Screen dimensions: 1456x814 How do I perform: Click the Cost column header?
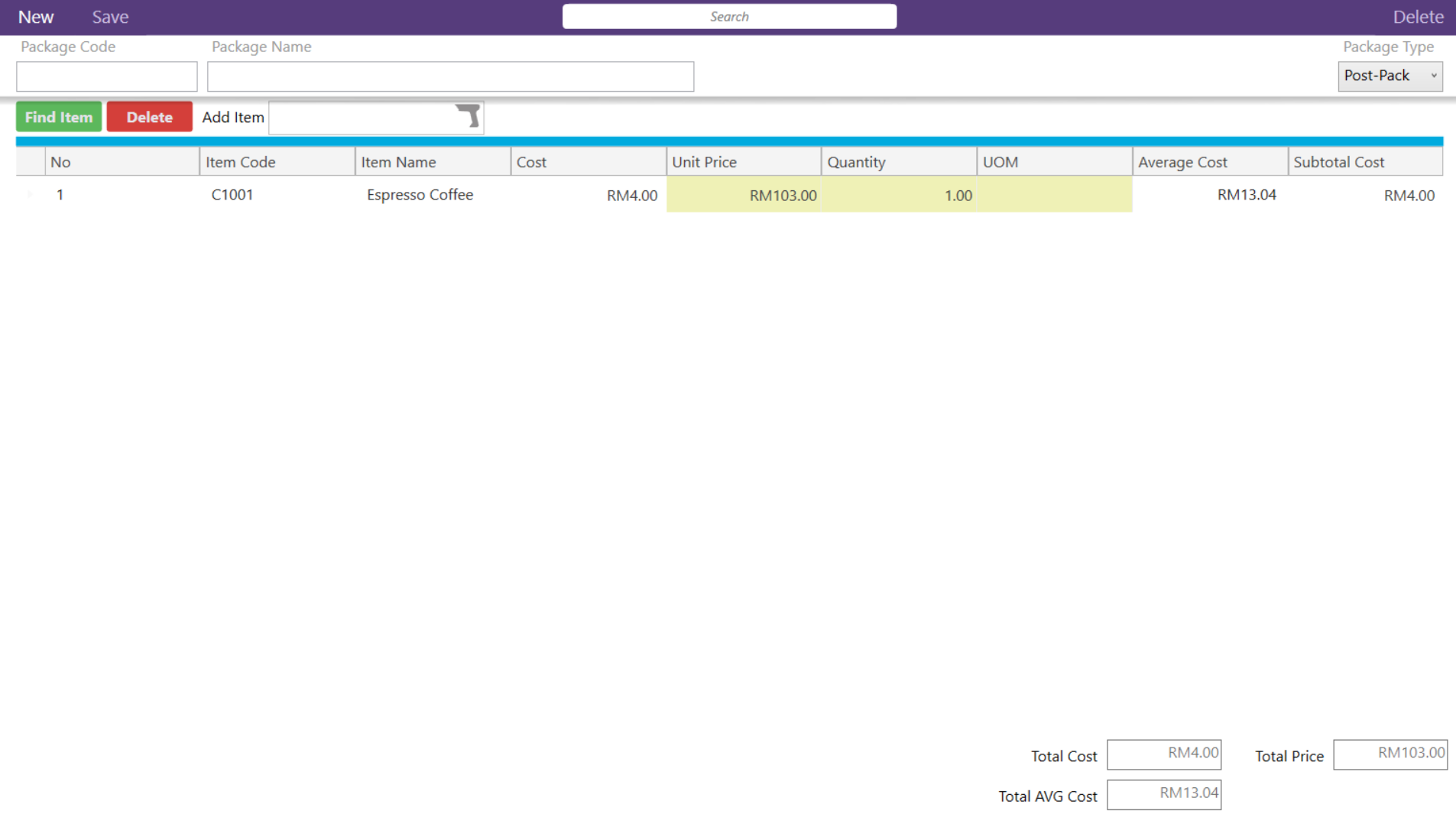[x=589, y=162]
